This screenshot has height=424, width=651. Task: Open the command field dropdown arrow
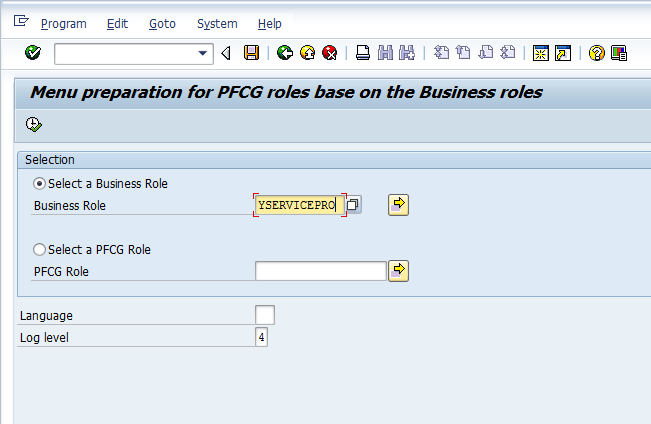coord(203,53)
